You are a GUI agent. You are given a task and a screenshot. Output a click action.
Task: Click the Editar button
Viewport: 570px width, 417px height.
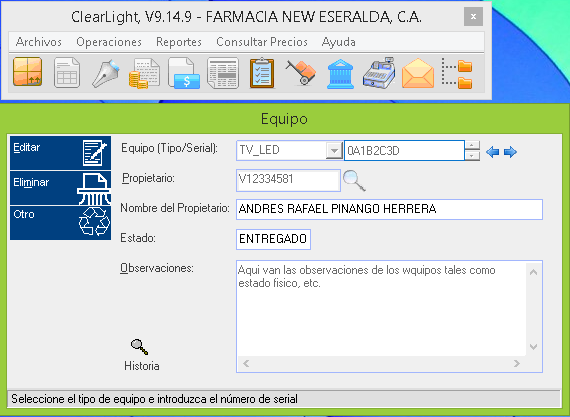60,153
